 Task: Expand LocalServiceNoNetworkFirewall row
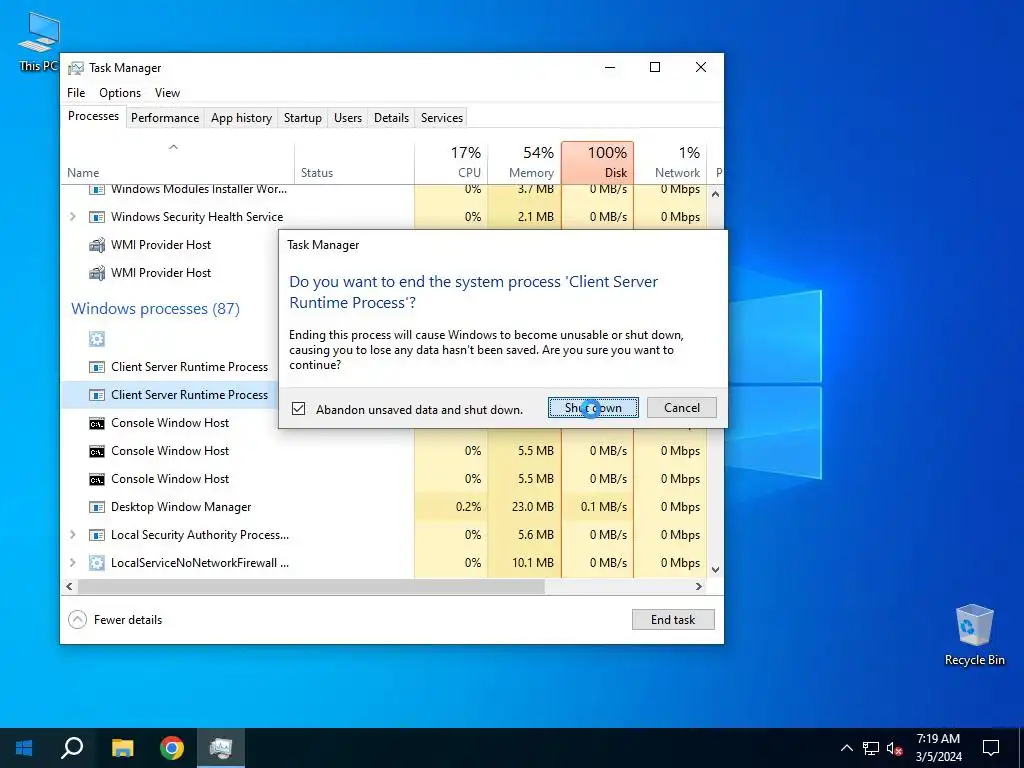[x=72, y=562]
